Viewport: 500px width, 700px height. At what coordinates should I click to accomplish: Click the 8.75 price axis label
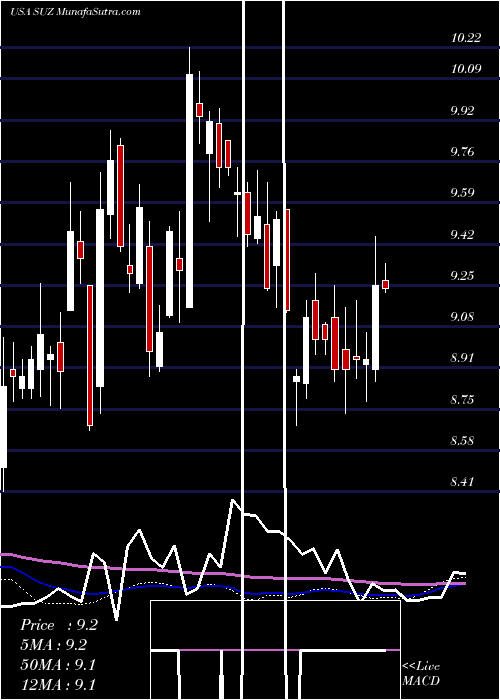point(462,400)
